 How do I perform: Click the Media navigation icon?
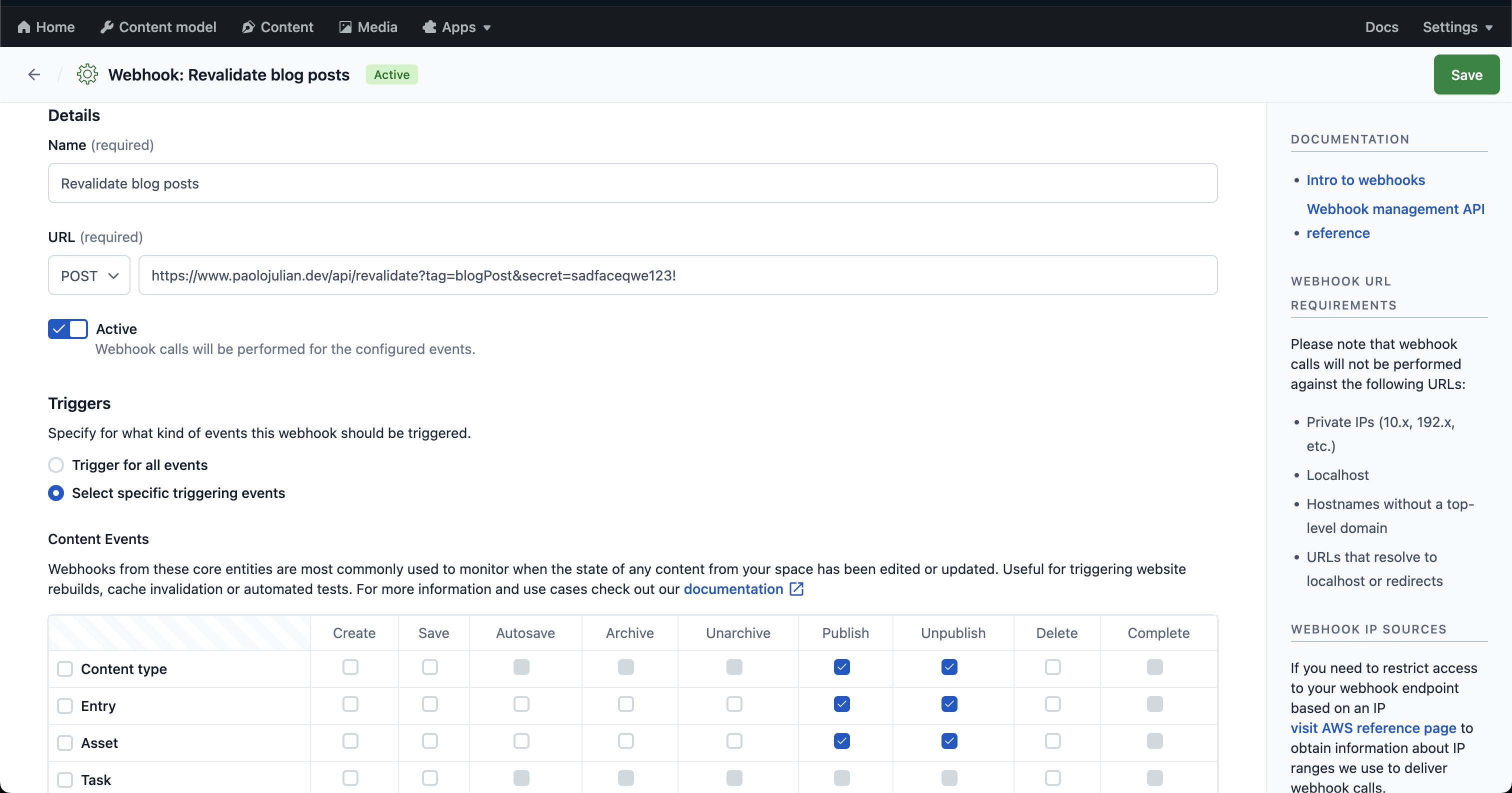coord(345,27)
